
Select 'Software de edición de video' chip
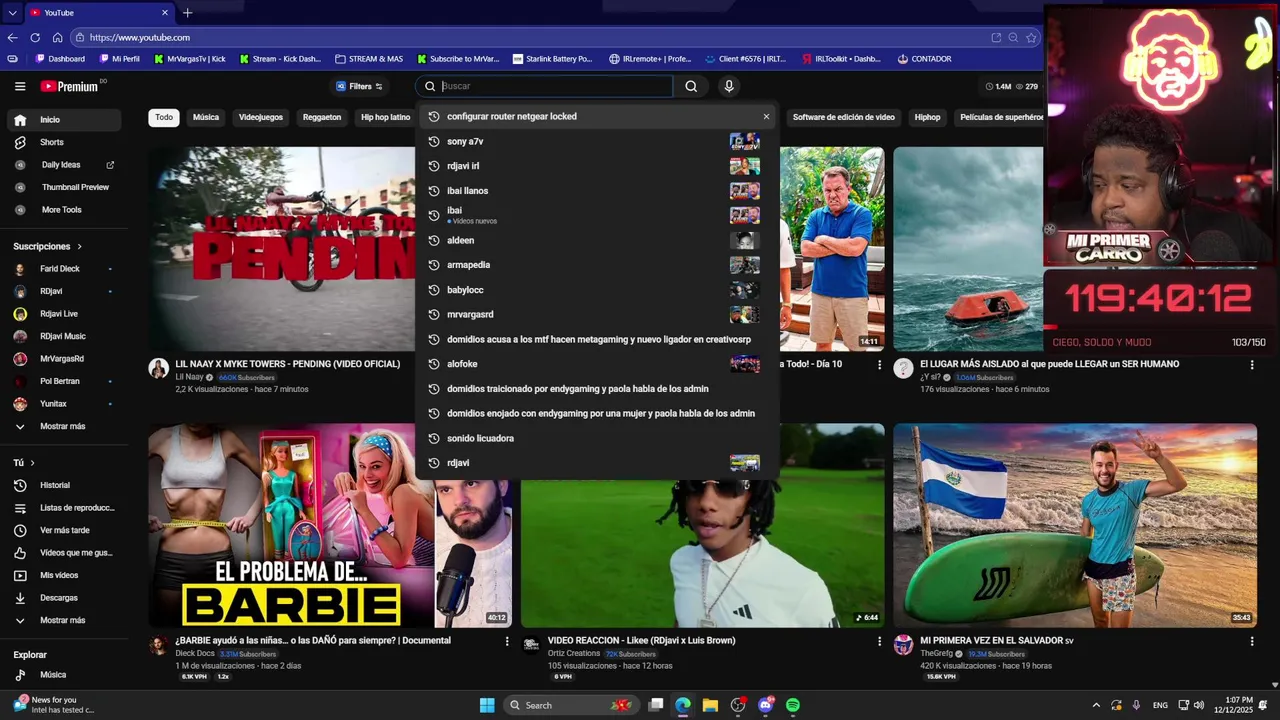[x=843, y=118]
